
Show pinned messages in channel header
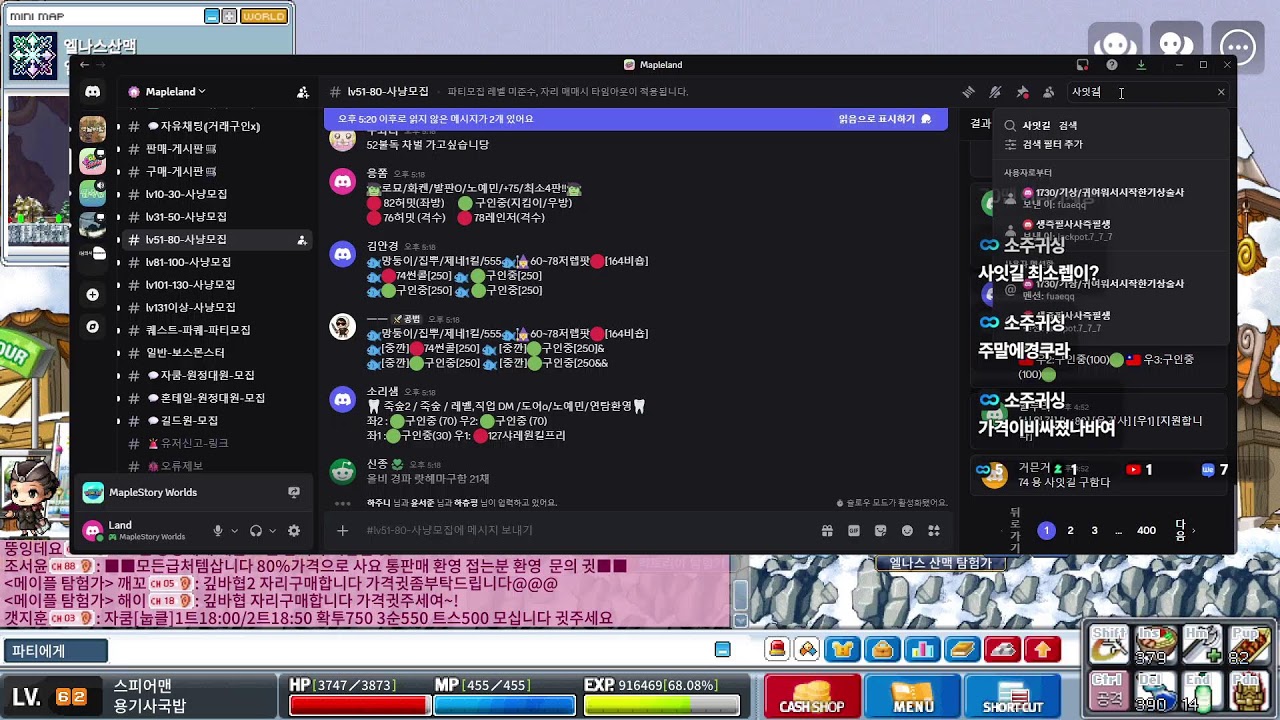pyautogui.click(x=1022, y=92)
